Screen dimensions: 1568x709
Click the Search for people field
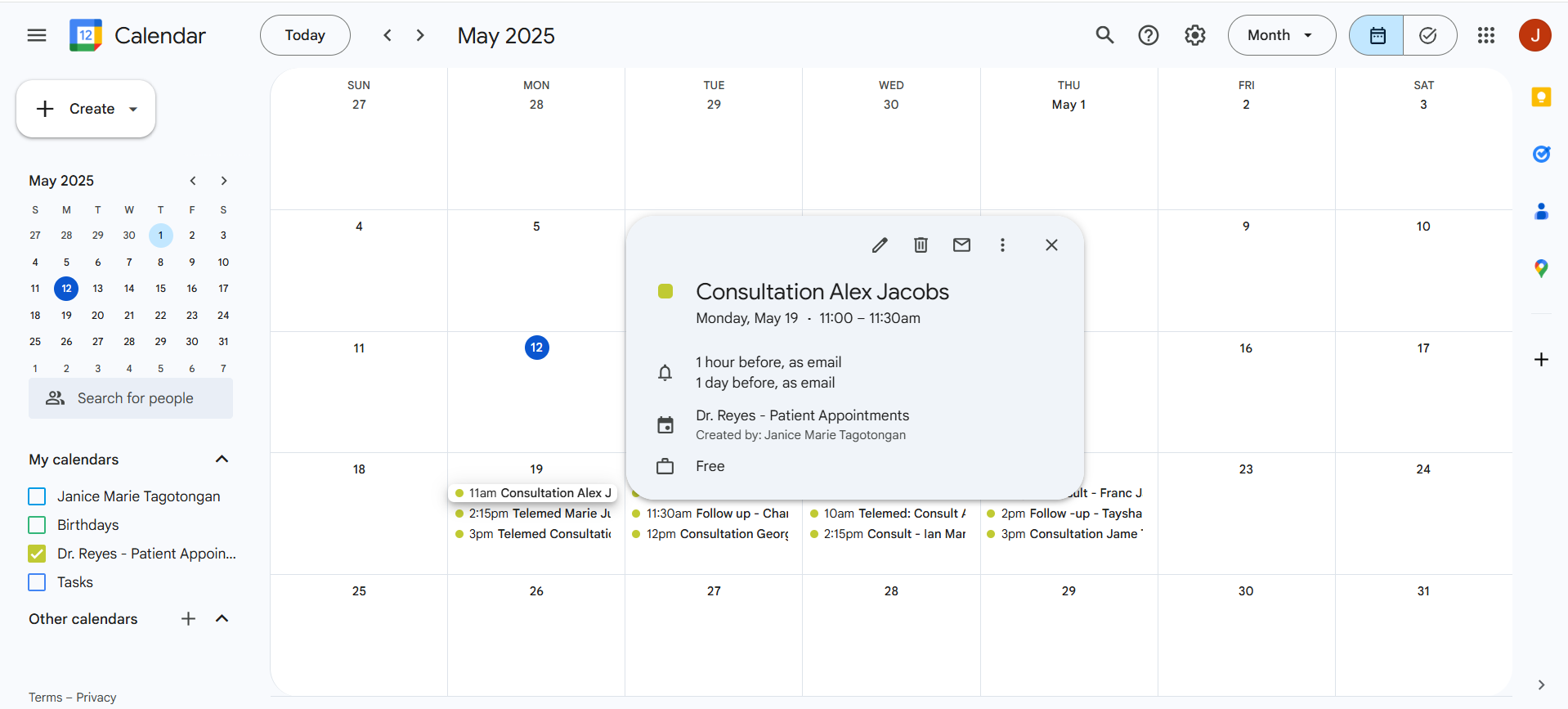[x=136, y=398]
